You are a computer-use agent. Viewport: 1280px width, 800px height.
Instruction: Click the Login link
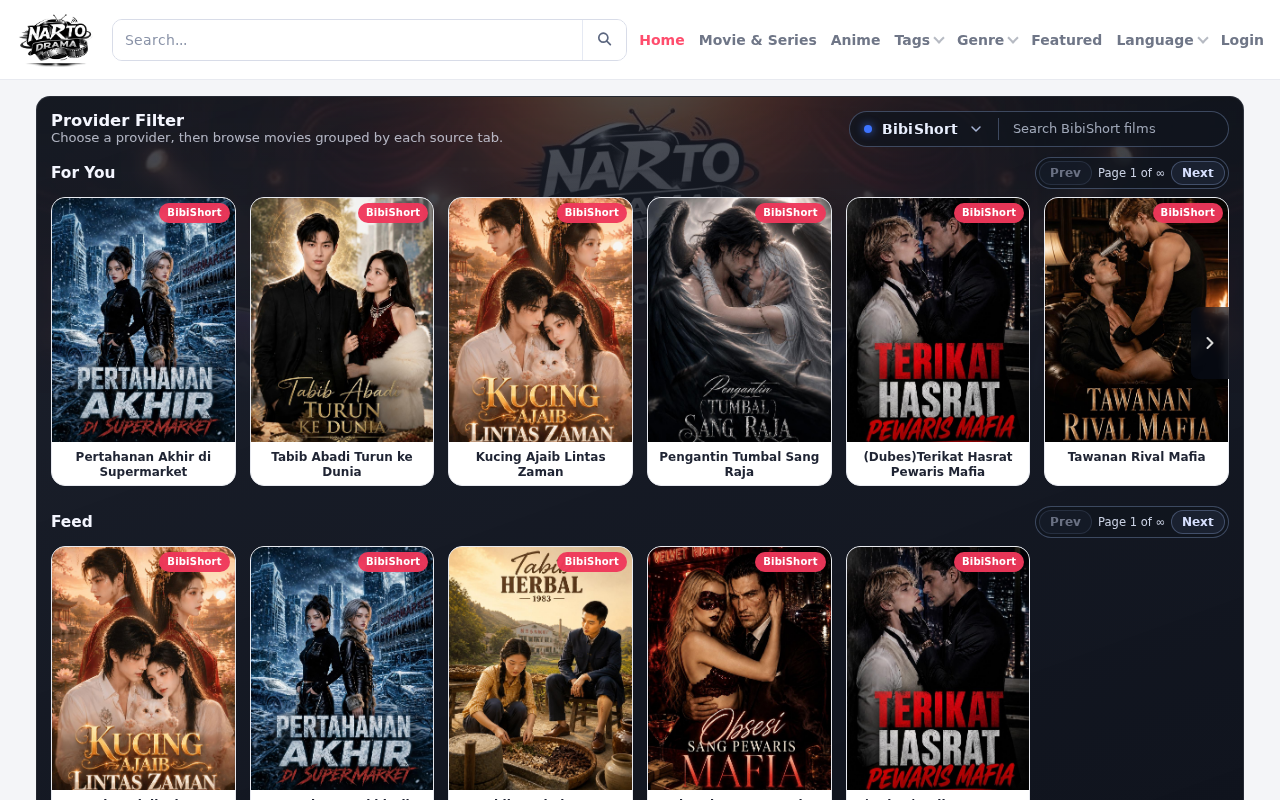click(x=1242, y=40)
